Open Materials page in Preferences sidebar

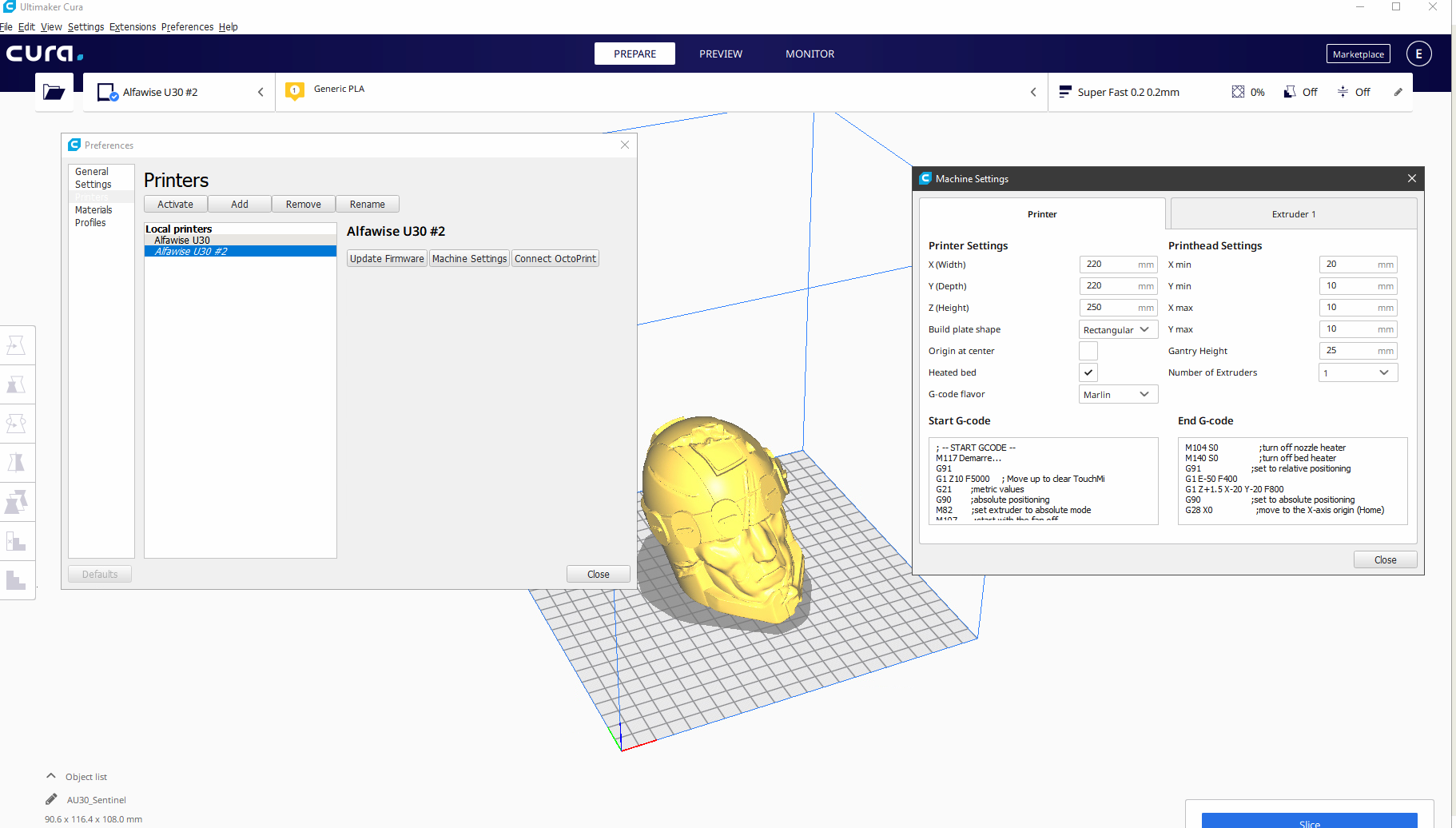tap(93, 209)
